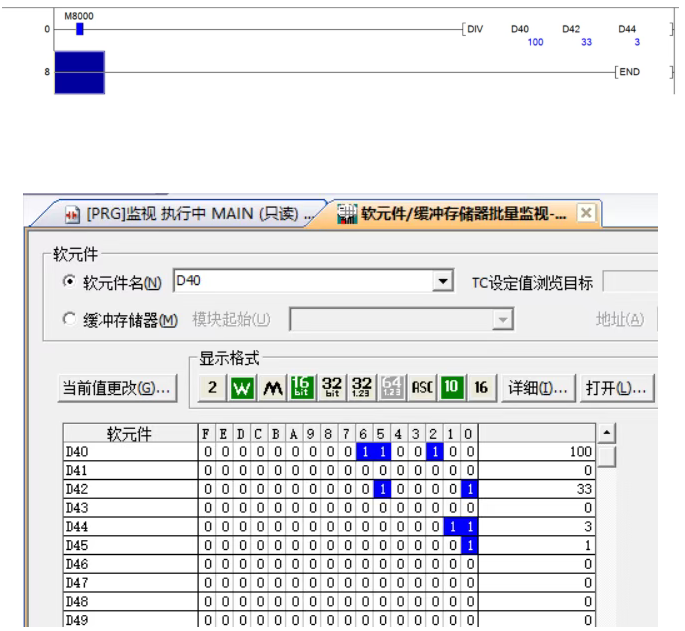Screen dimensions: 685x631
Task: Click the 打开 button
Action: pyautogui.click(x=616, y=387)
